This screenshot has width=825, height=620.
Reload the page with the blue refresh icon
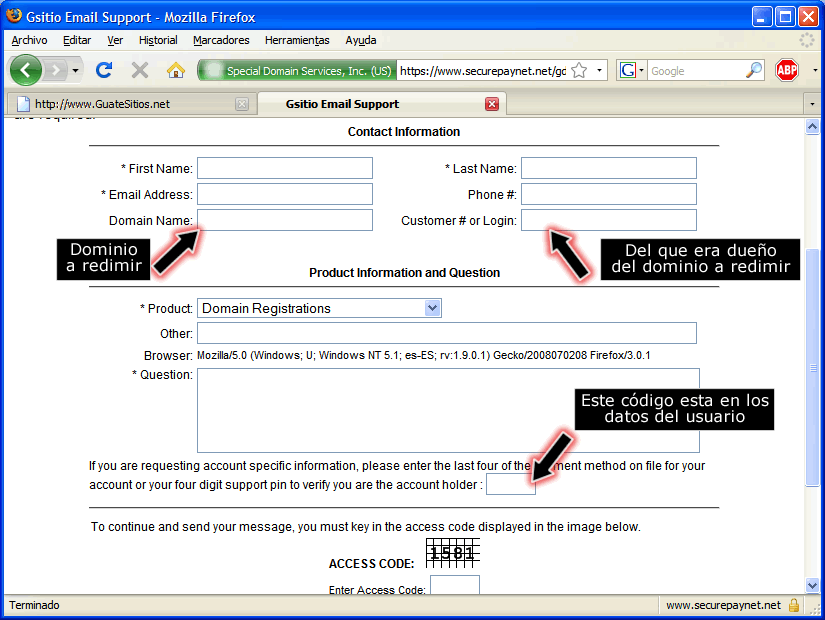pos(104,70)
